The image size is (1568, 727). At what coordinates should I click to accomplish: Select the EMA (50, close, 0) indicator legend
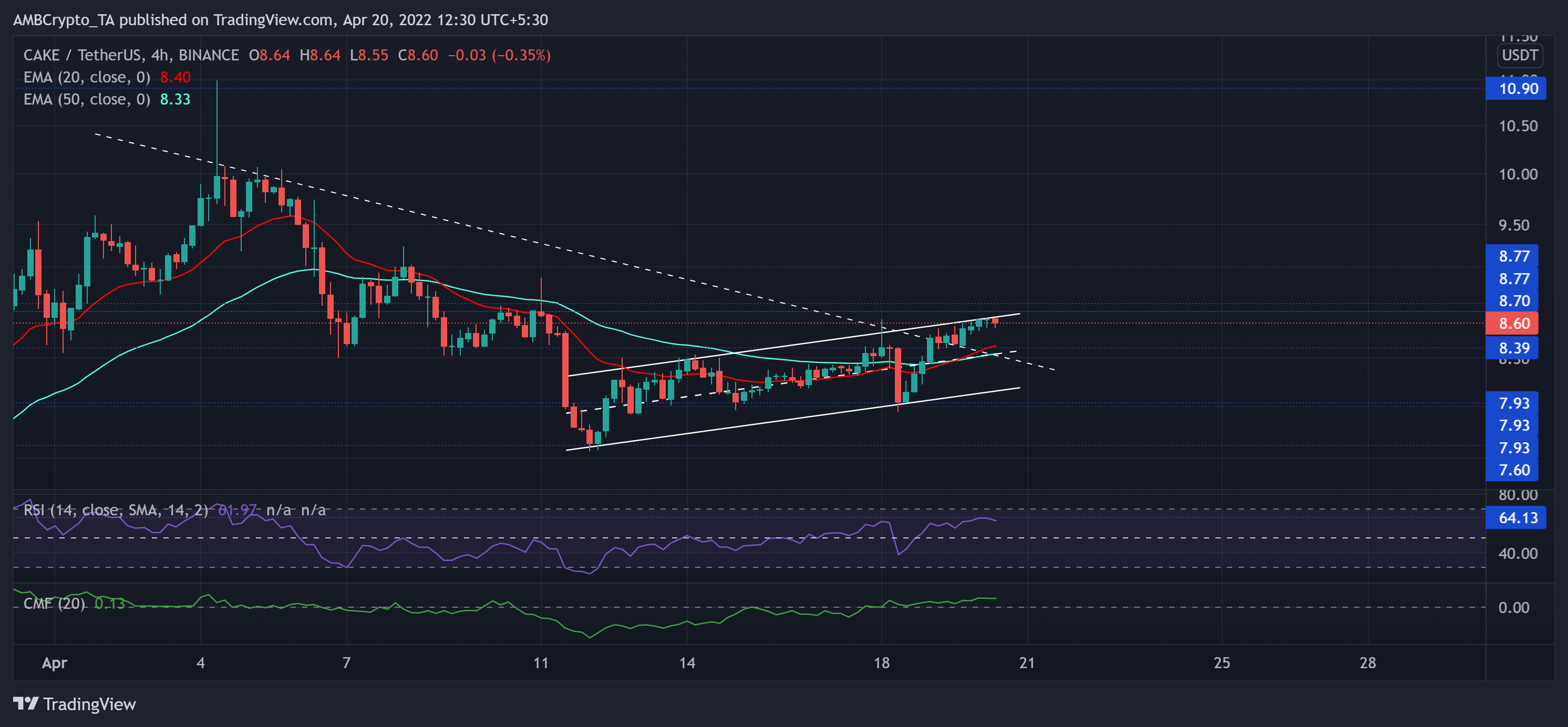coord(87,99)
